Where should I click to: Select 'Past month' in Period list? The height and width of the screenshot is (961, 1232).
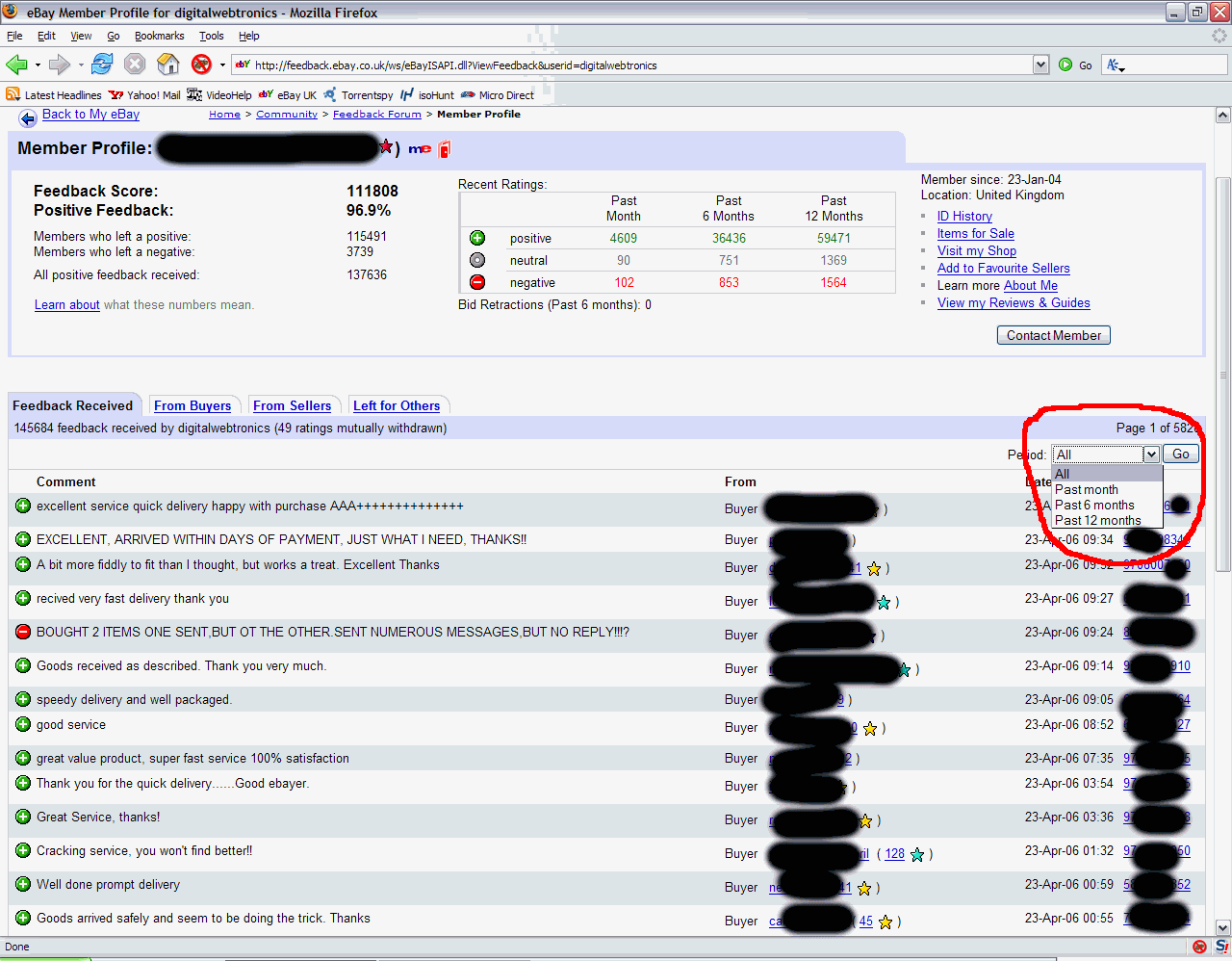(1107, 489)
